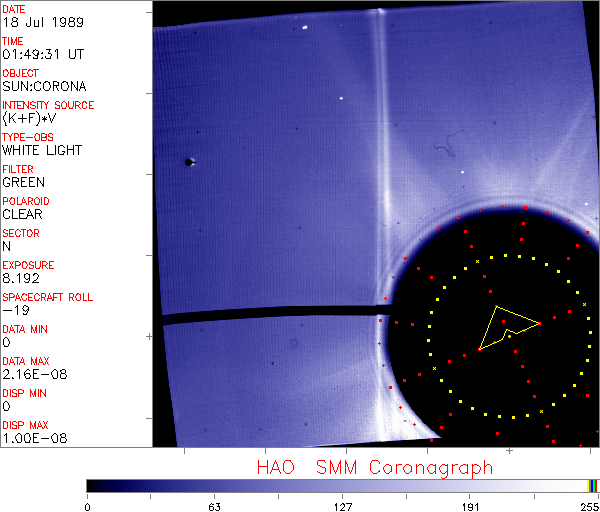Select the 0 value under DISP MIN

7,406
